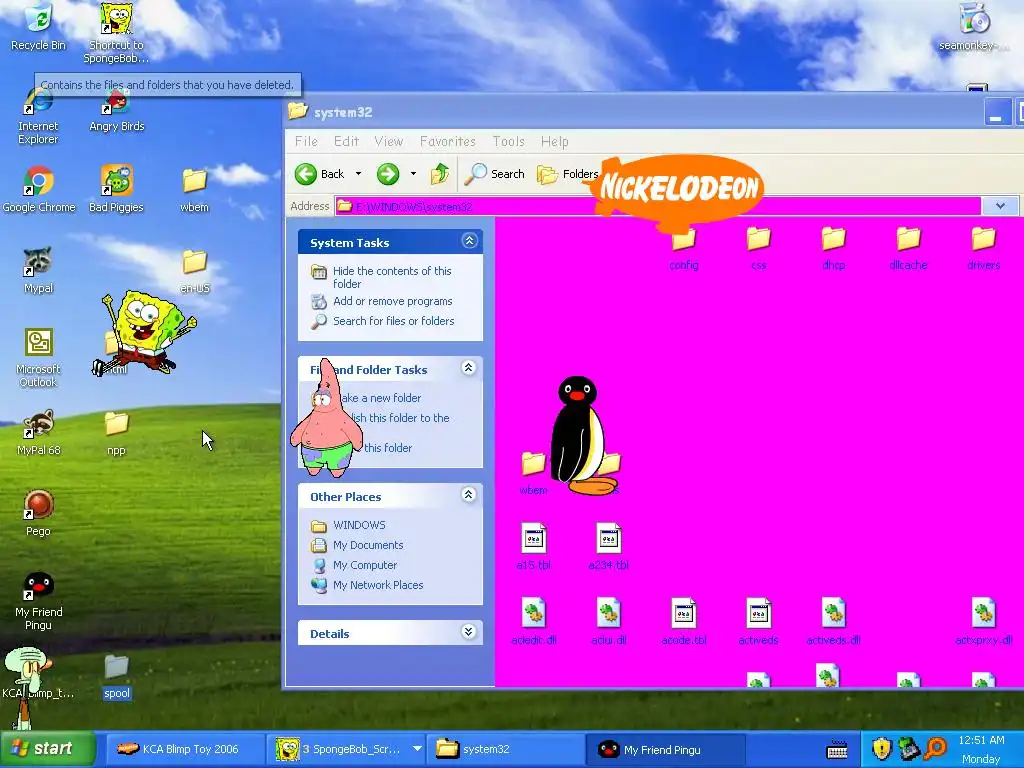Open the Mypal desktop shortcut
Viewport: 1024px width, 768px height.
pos(39,270)
